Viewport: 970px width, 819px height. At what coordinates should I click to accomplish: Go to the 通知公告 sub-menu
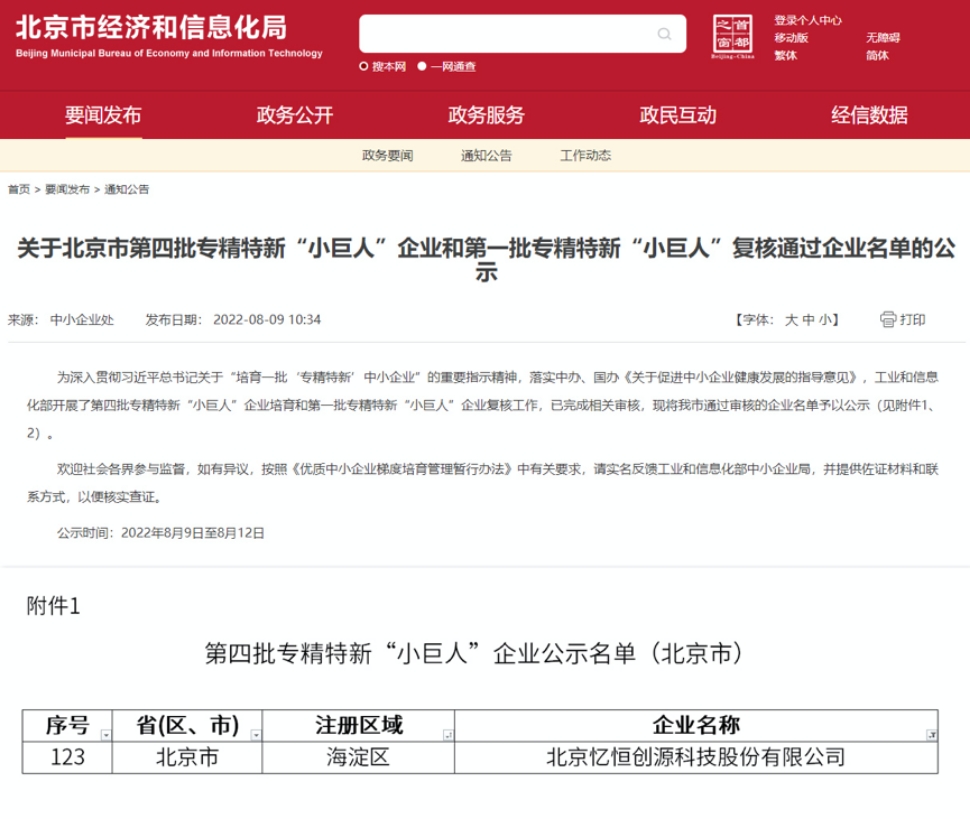[486, 155]
